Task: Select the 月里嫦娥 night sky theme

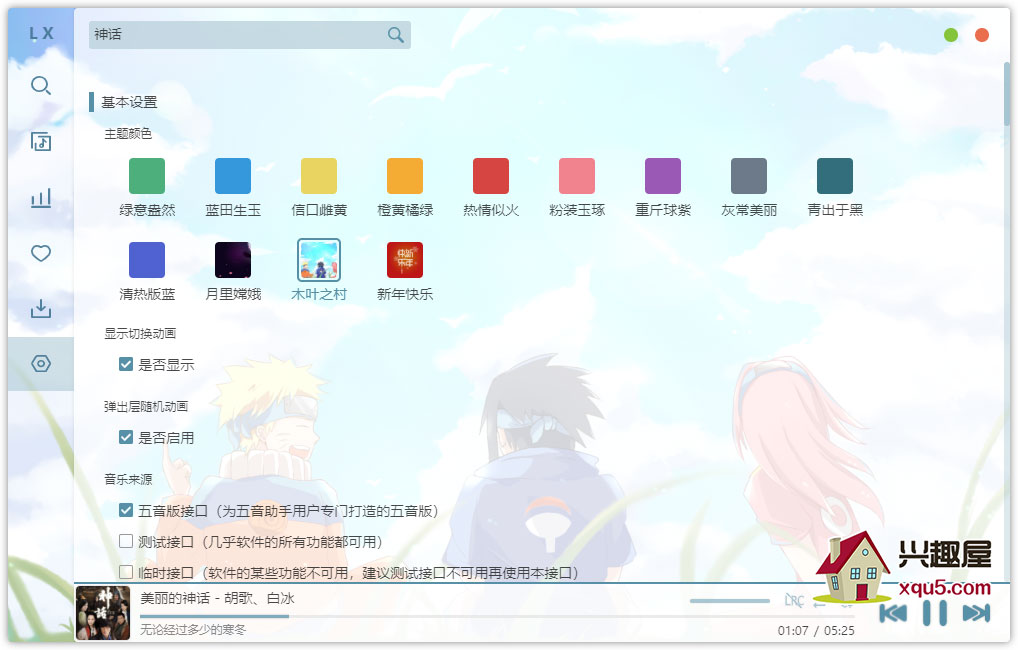Action: [x=233, y=260]
